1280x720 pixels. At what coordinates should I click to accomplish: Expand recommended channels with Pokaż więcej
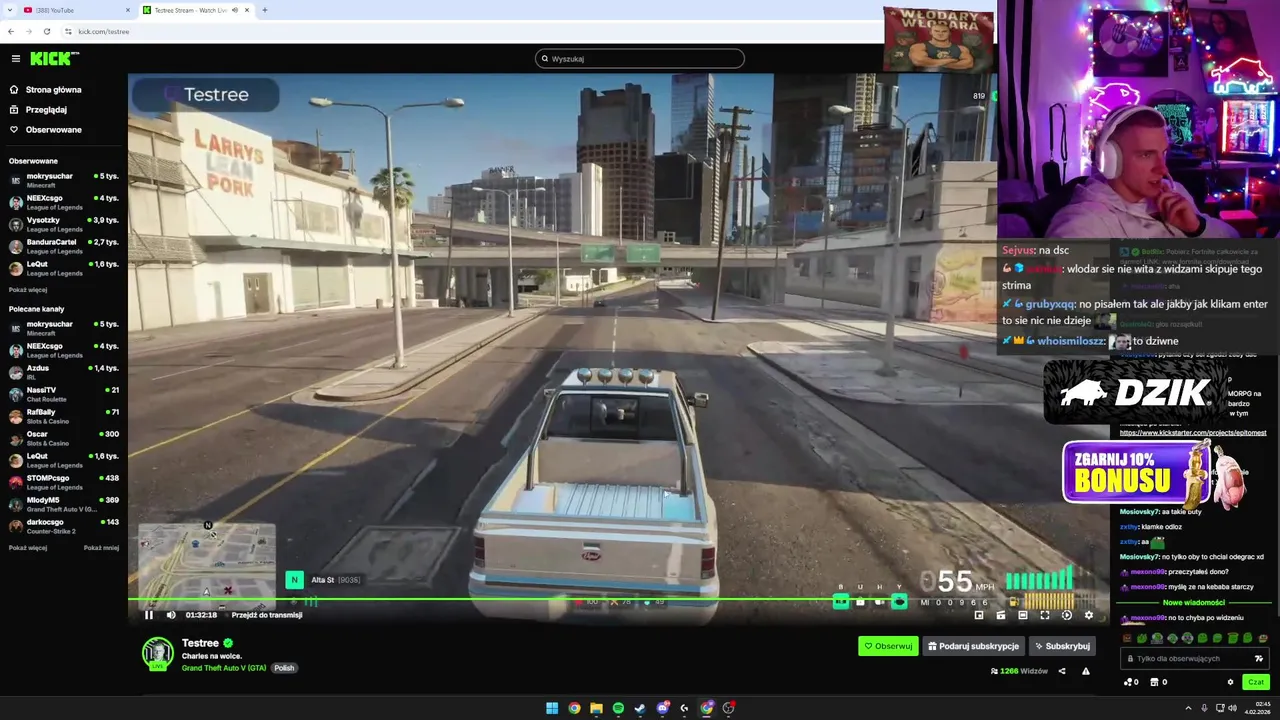28,548
